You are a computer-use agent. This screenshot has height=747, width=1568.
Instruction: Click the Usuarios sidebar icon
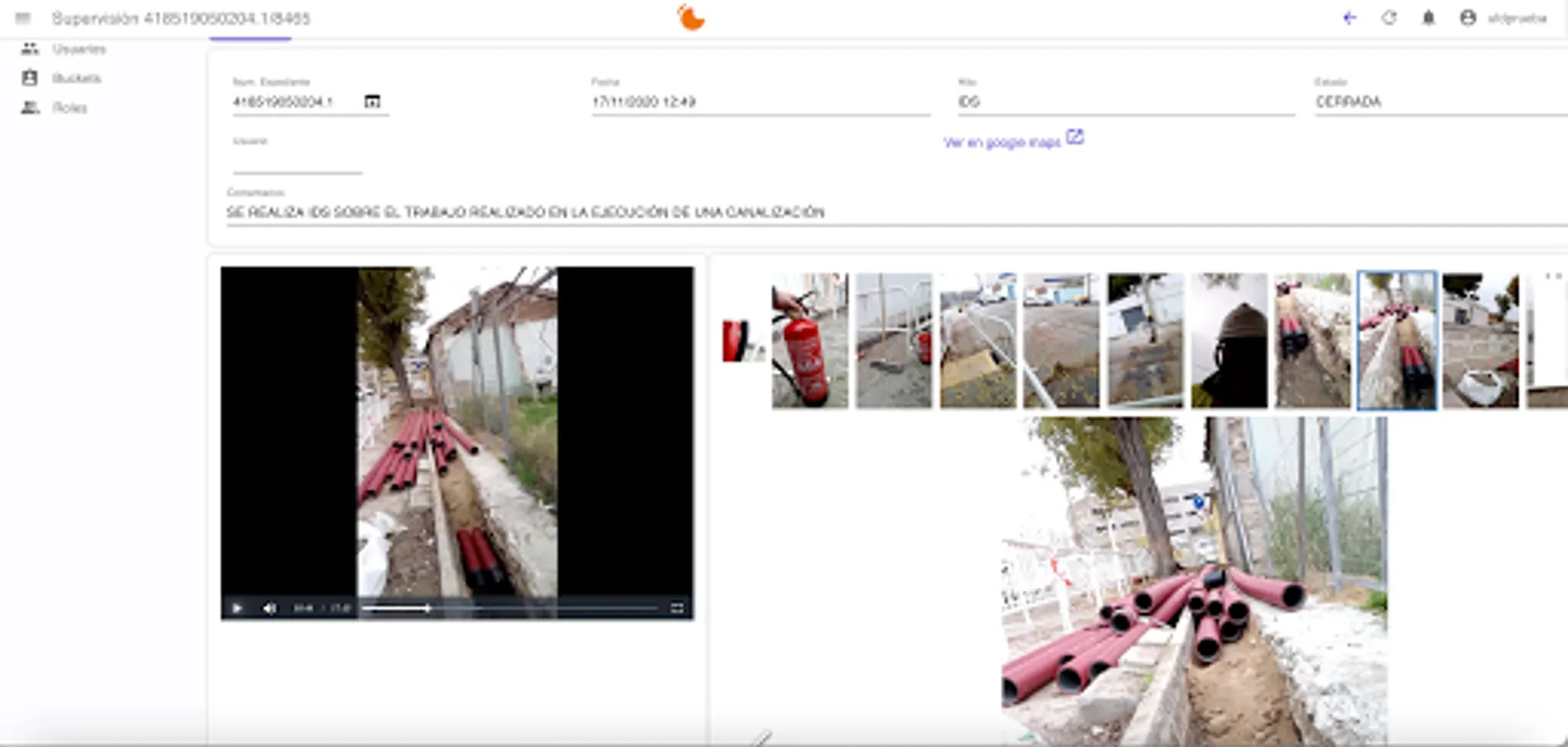(x=30, y=48)
